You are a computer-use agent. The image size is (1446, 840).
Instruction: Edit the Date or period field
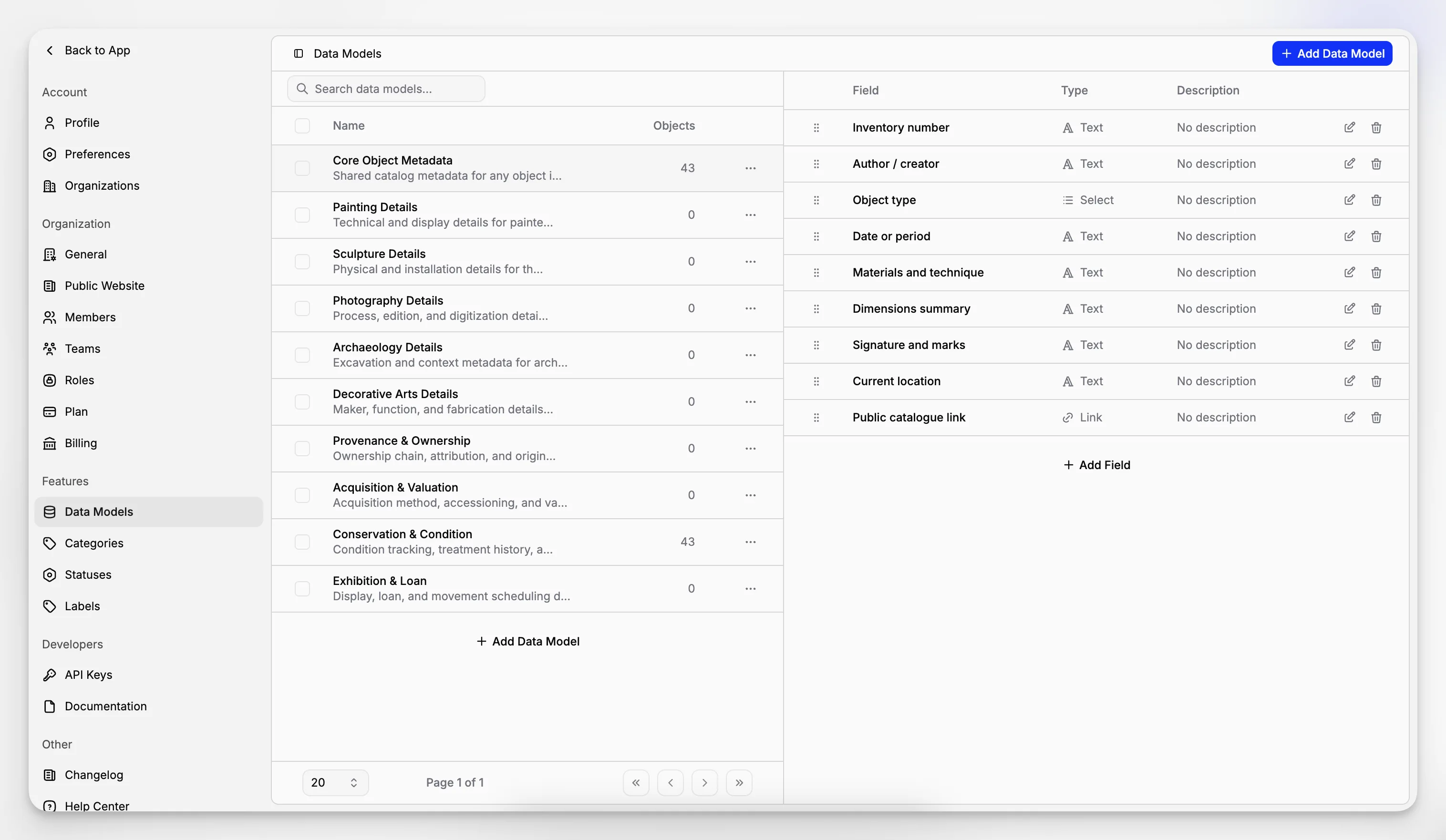(x=1350, y=236)
